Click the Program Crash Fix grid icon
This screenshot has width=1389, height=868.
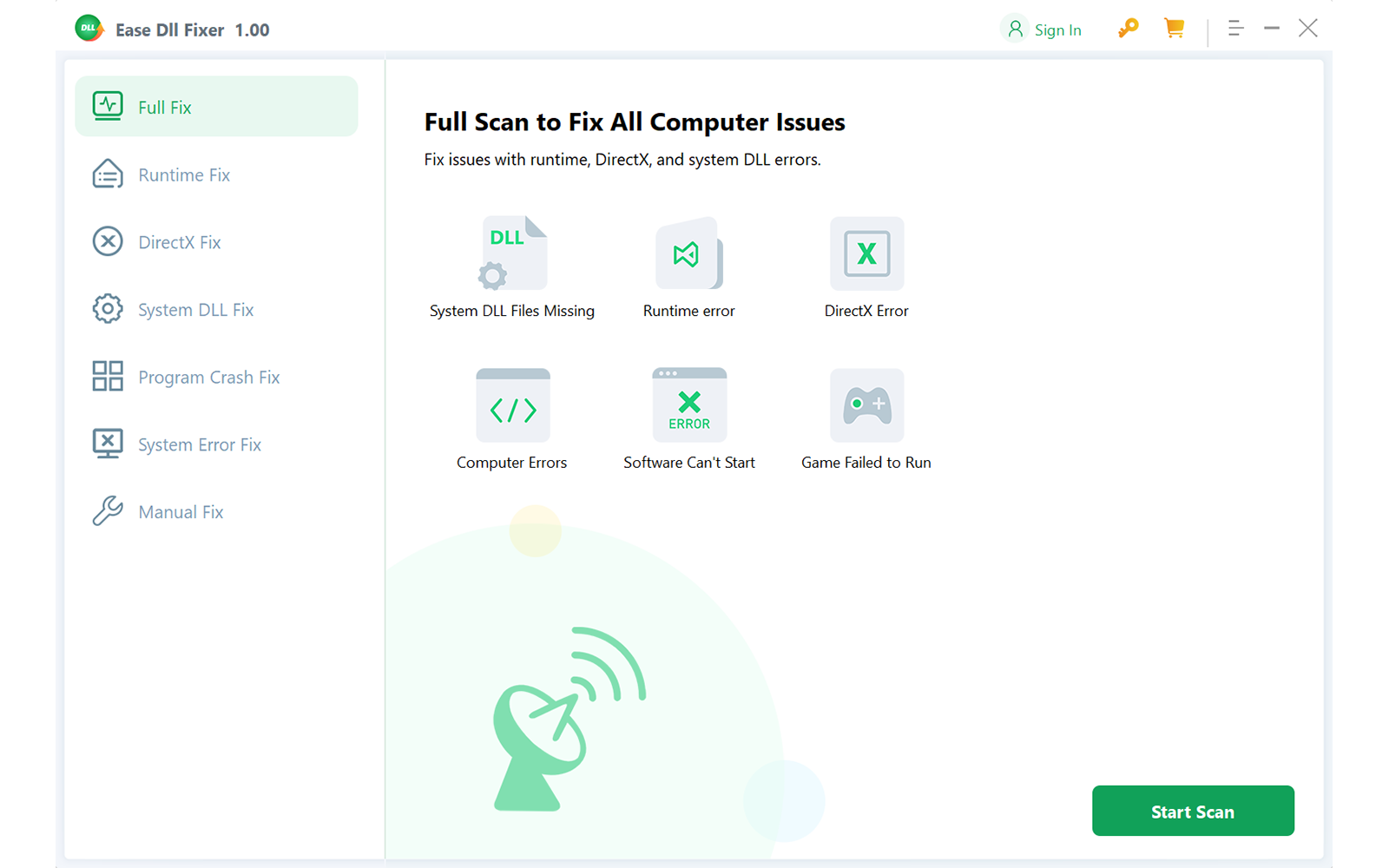108,376
